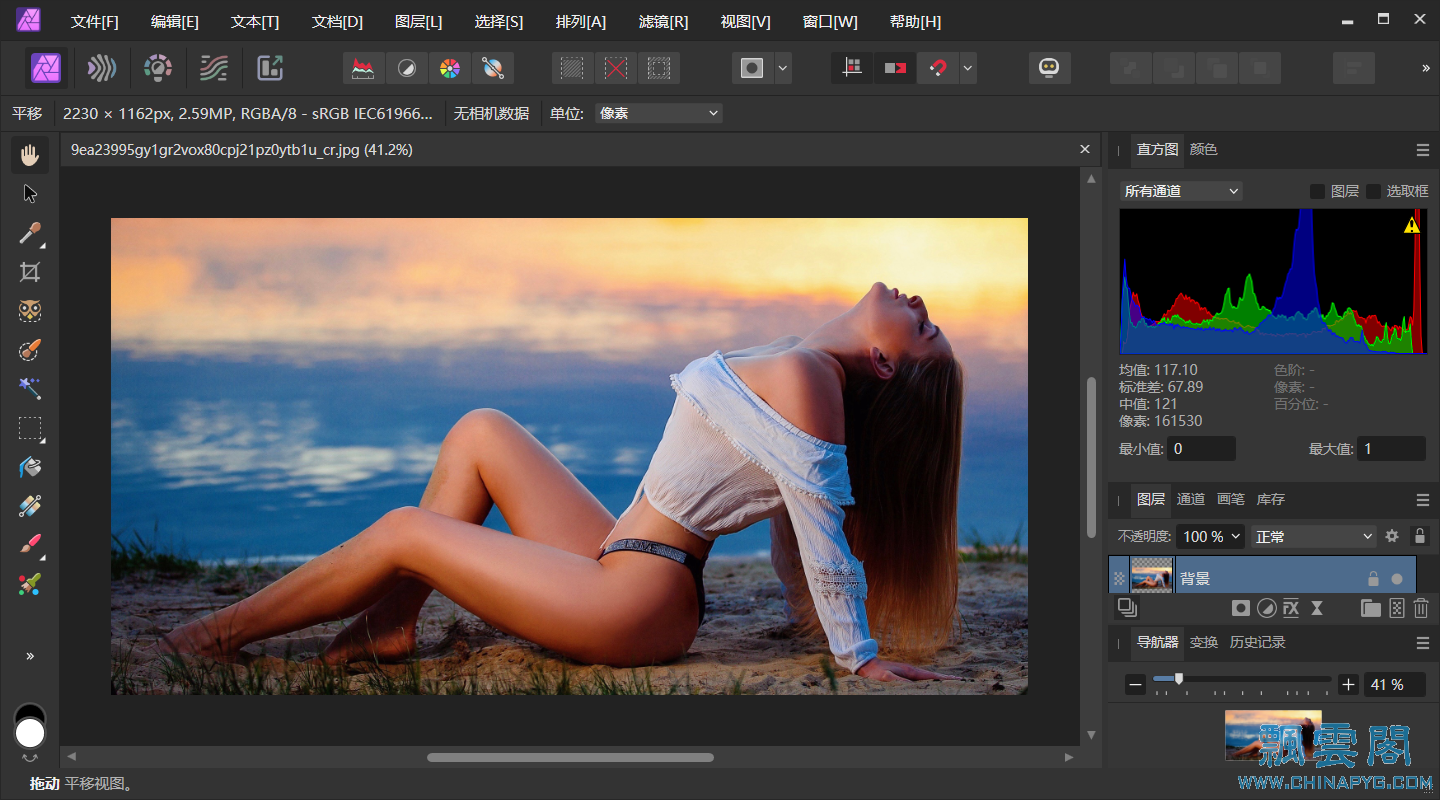This screenshot has width=1440, height=800.
Task: Open the Layers panel options menu
Action: (x=1422, y=500)
